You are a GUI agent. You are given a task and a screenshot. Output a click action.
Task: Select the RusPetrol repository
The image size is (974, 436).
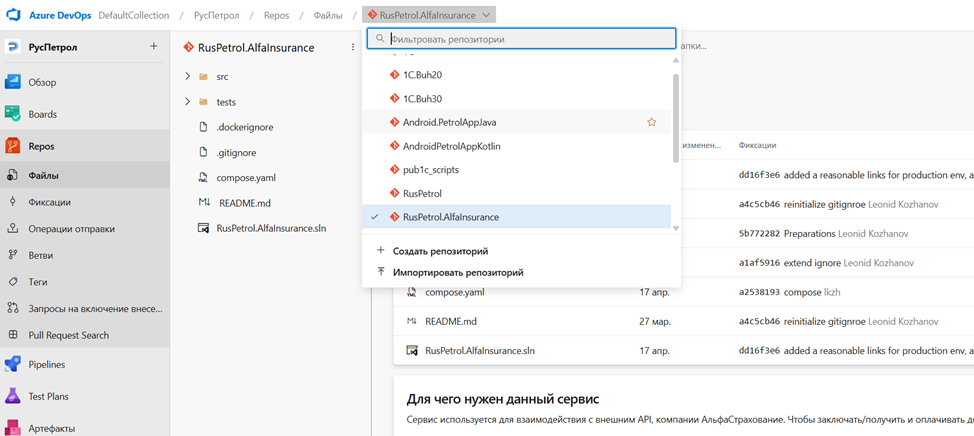tap(516, 194)
